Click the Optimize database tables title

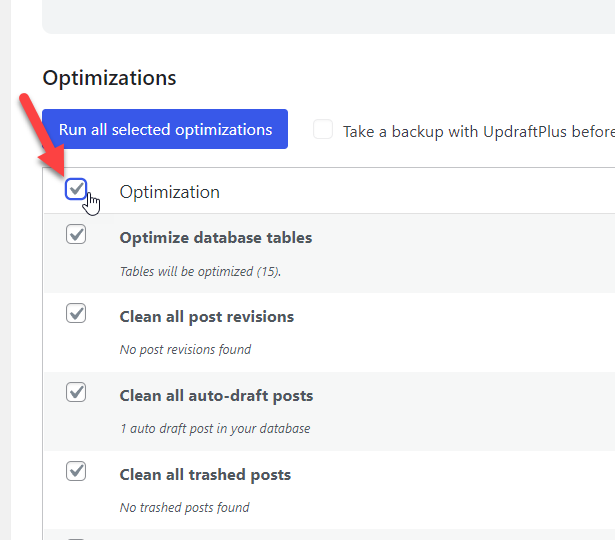point(215,238)
